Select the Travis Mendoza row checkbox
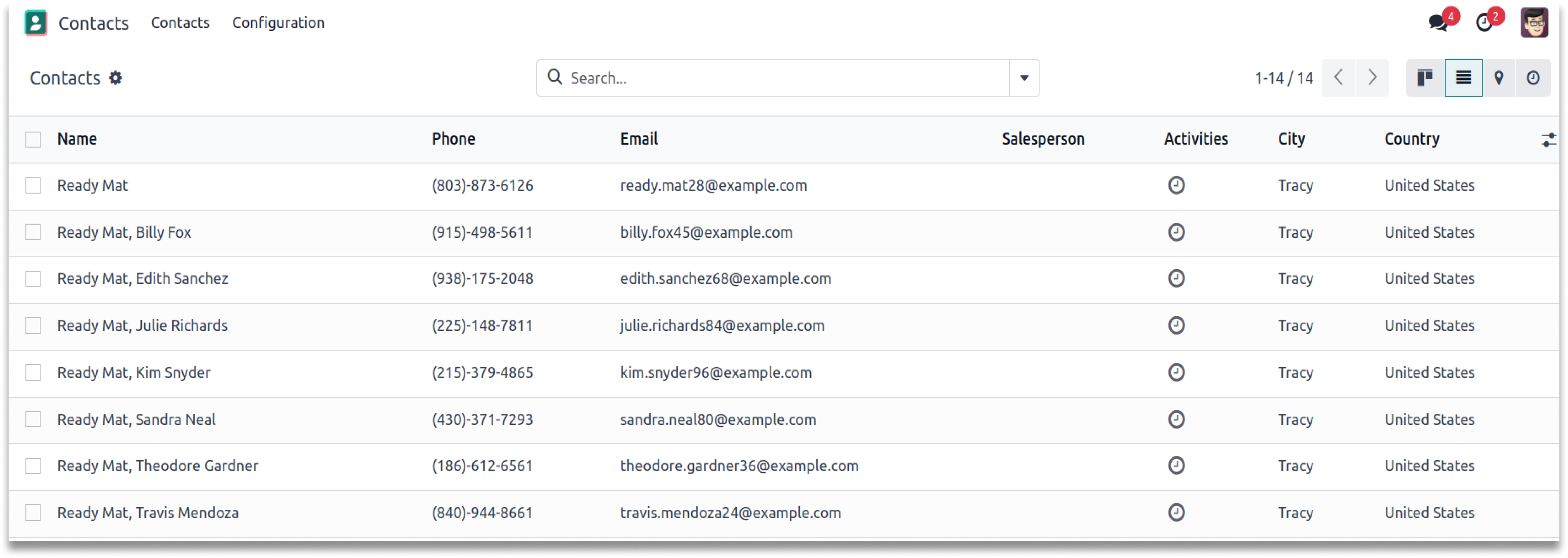Image resolution: width=1568 pixels, height=558 pixels. point(33,513)
